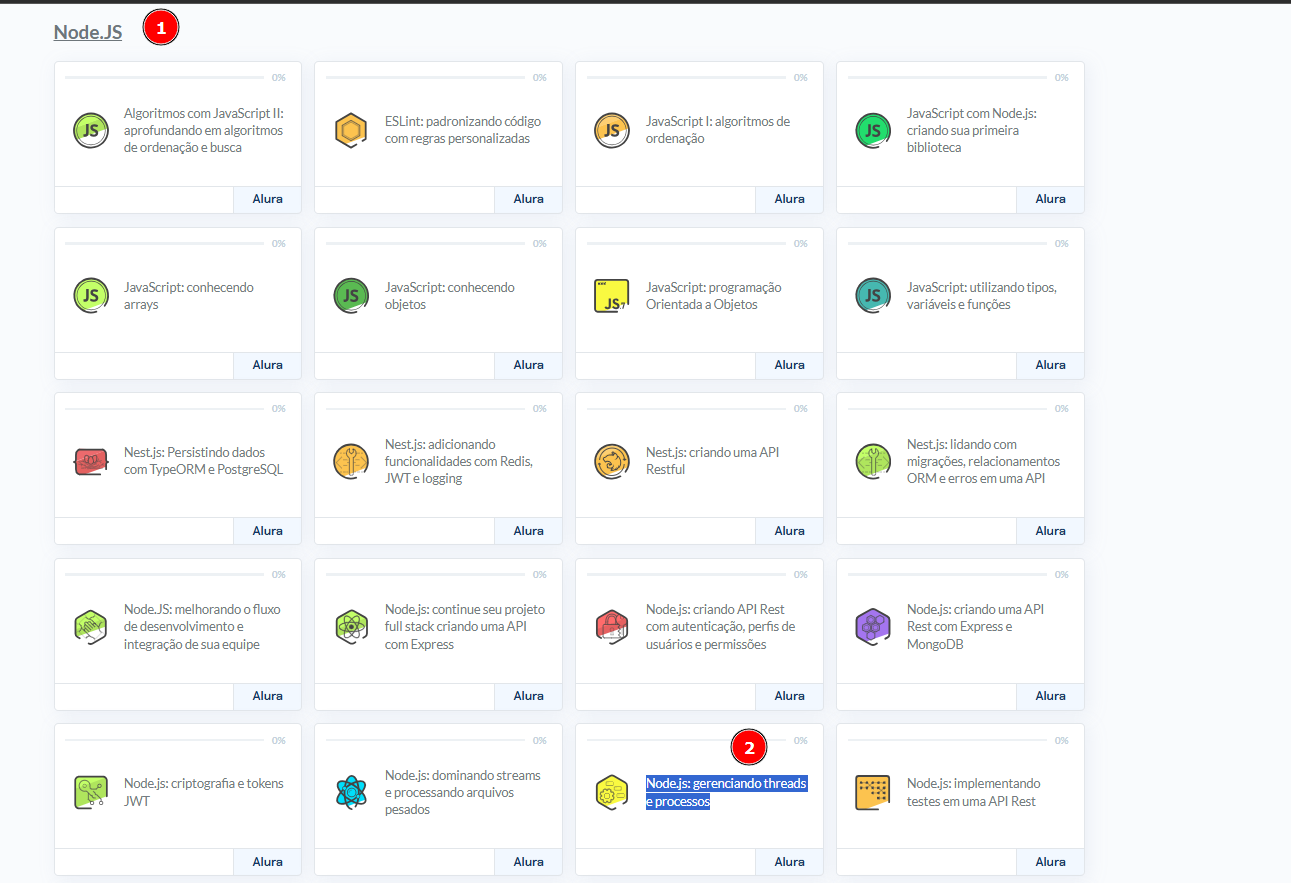Click progress bar on Algoritmos com JavaScript II card

point(165,77)
